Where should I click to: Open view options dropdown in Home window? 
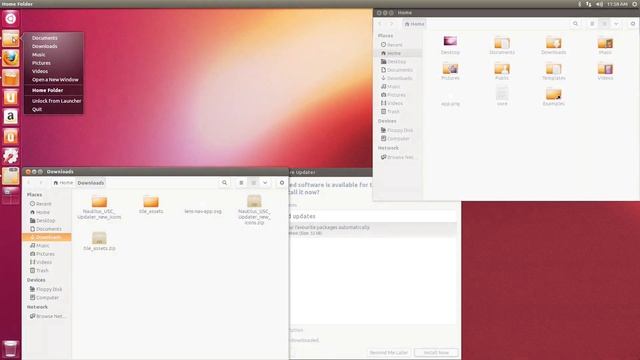[616, 24]
